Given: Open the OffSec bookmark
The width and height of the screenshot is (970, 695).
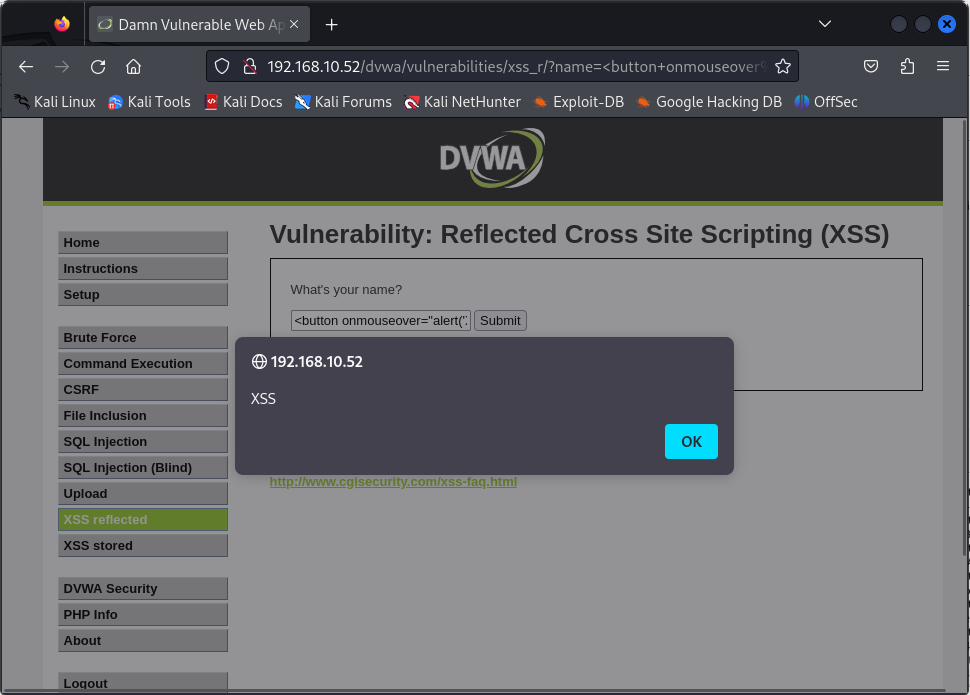Looking at the screenshot, I should pyautogui.click(x=826, y=101).
